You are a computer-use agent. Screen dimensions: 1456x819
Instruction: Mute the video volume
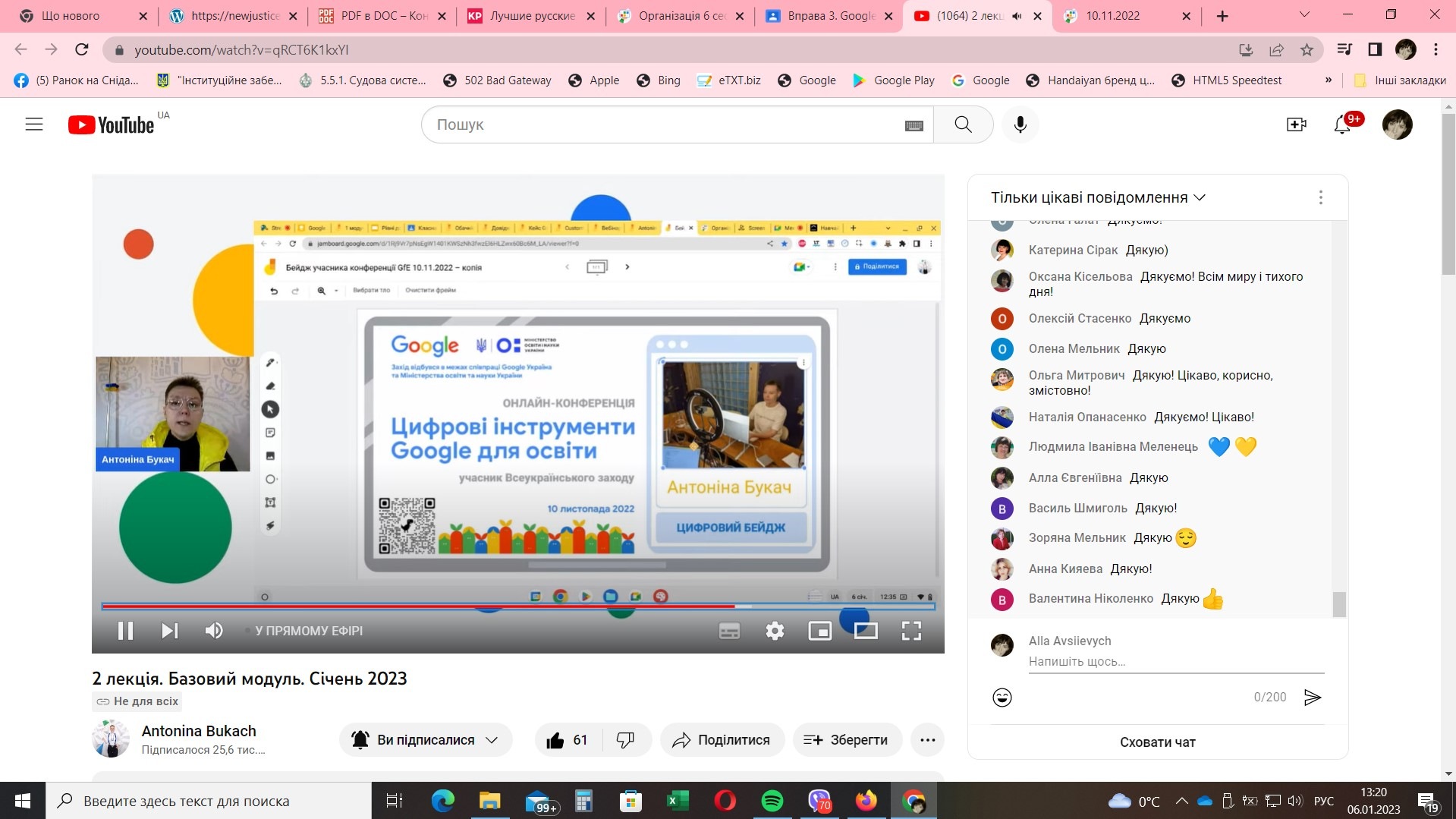(x=214, y=631)
